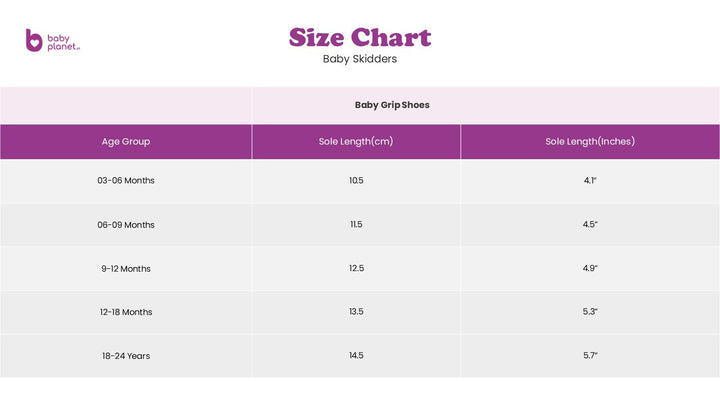
Task: Click the 13.5 cm sole length cell
Action: pos(356,312)
